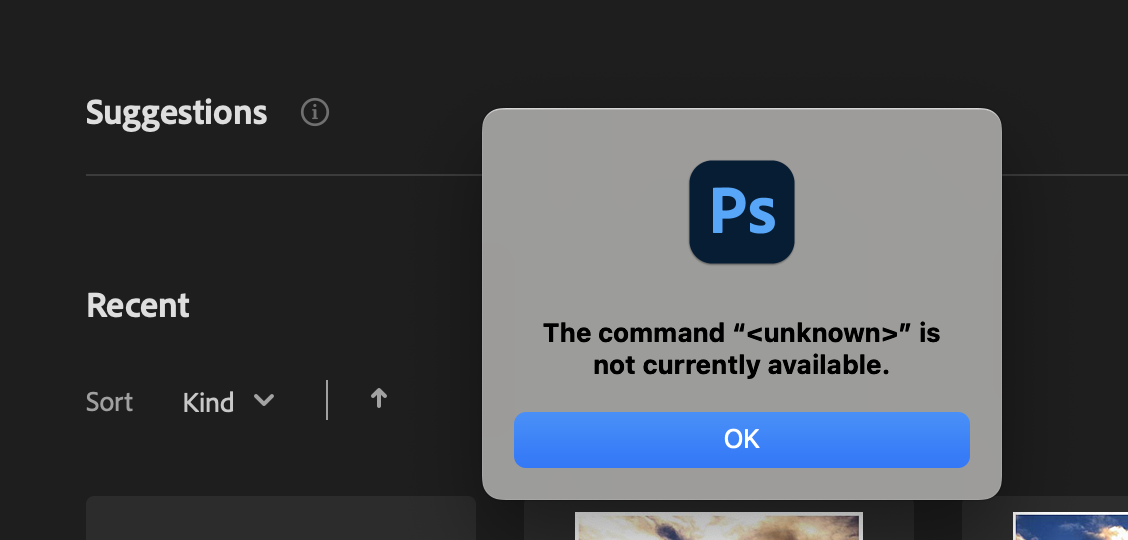Reverse sort order with the up arrow
The height and width of the screenshot is (540, 1128).
pos(378,399)
